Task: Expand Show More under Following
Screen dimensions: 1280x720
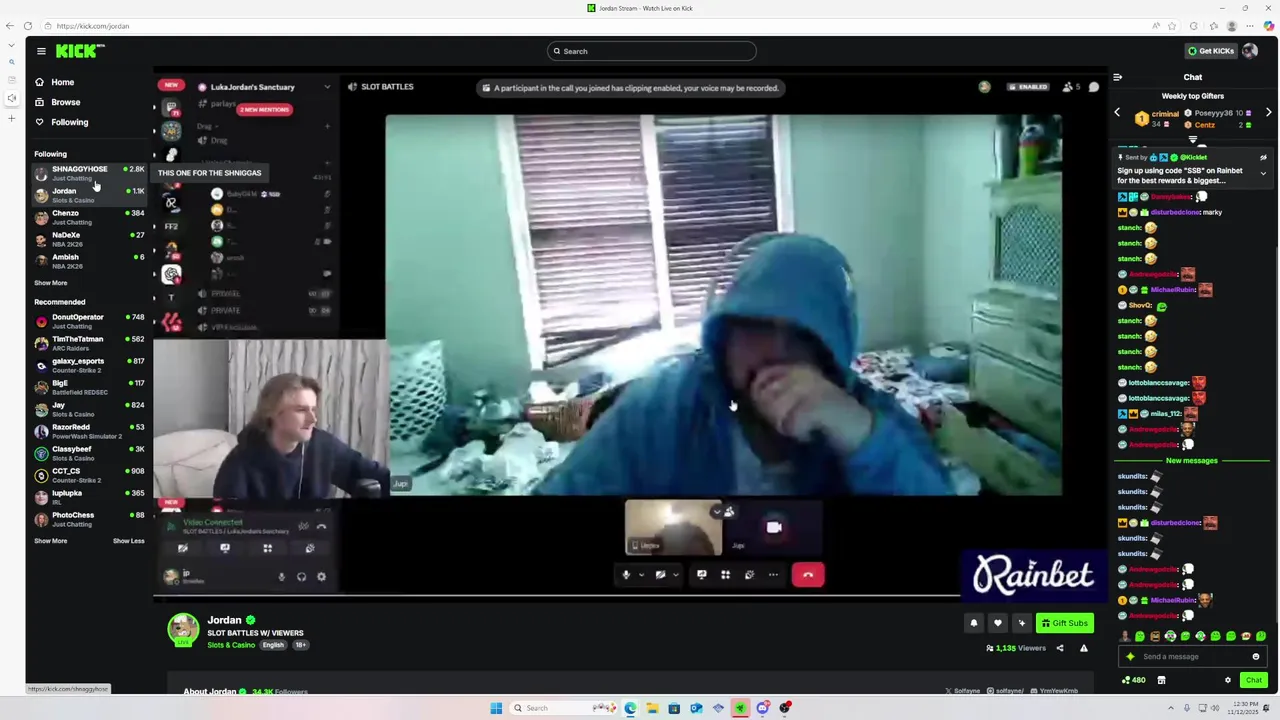Action: pyautogui.click(x=51, y=283)
